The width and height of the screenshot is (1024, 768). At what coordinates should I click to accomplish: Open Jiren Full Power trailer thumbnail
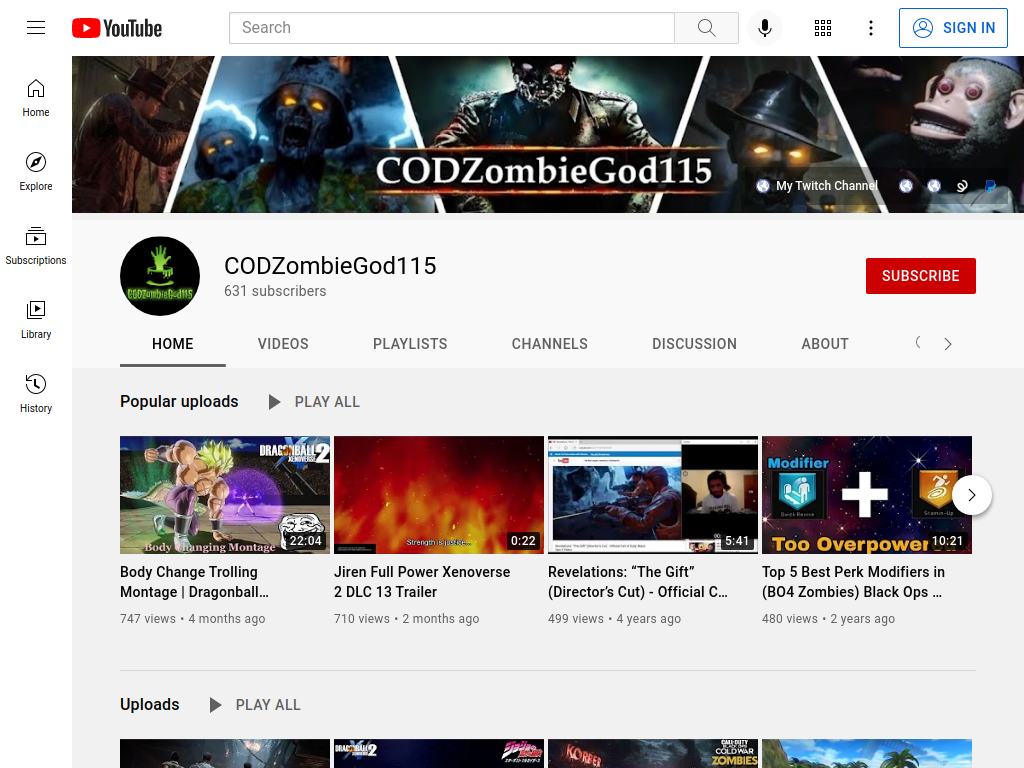point(439,495)
